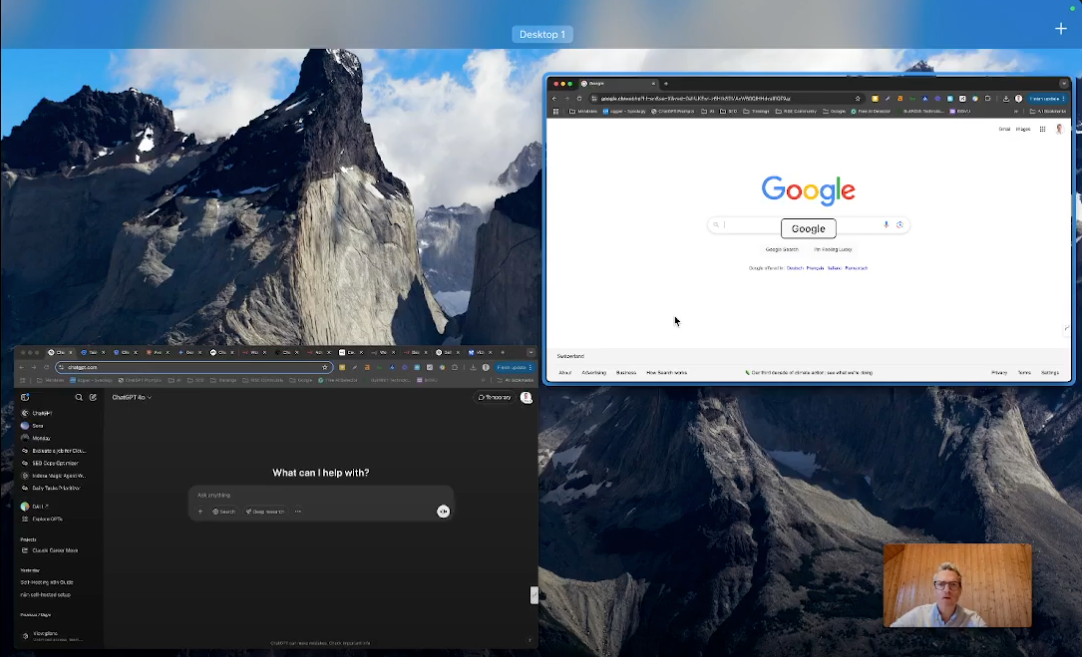Switch Google language to Deutsch
This screenshot has width=1082, height=657.
tap(795, 268)
